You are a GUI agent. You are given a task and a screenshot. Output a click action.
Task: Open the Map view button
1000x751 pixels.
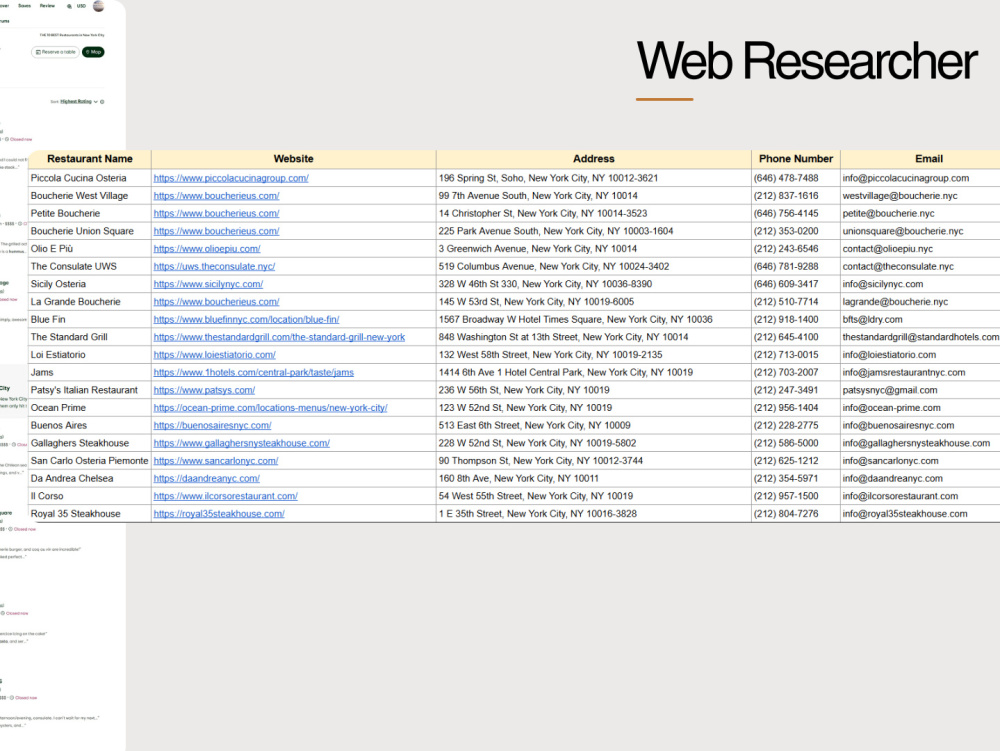(93, 52)
